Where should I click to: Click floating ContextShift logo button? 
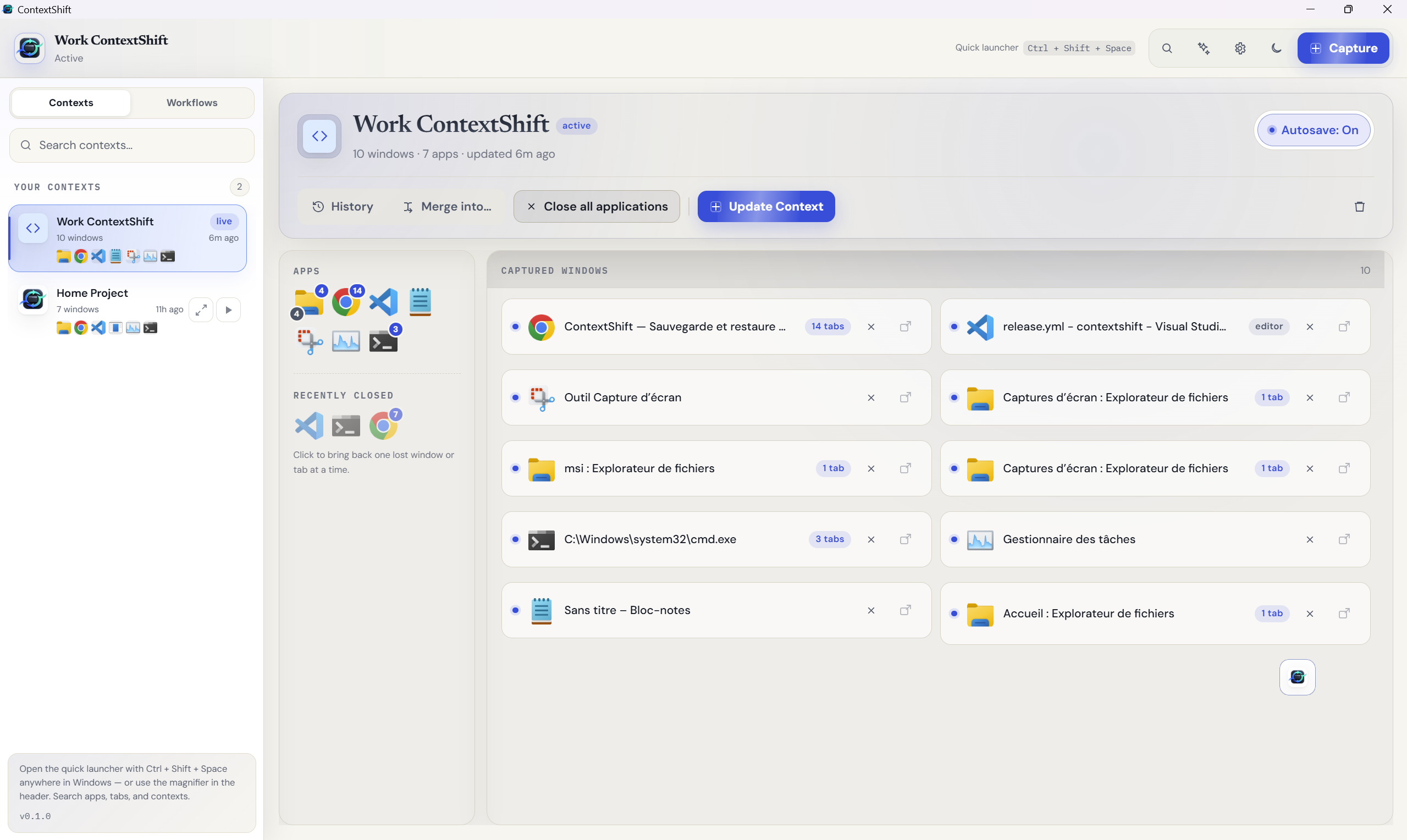coord(1297,677)
